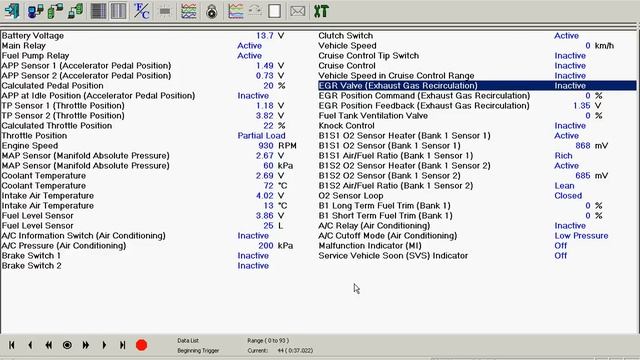640x360 pixels.
Task: Open the multi-line graph view icon
Action: (189, 11)
